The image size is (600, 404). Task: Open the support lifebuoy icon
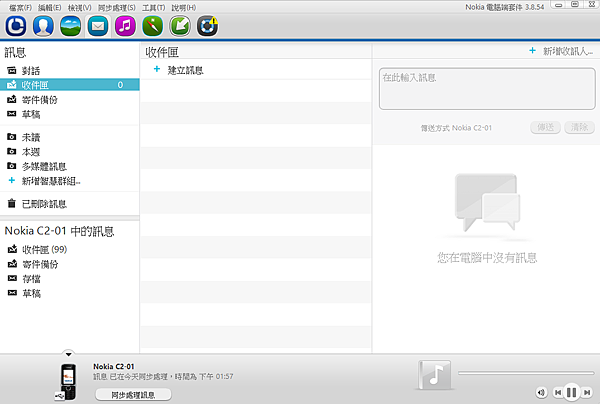[x=207, y=26]
